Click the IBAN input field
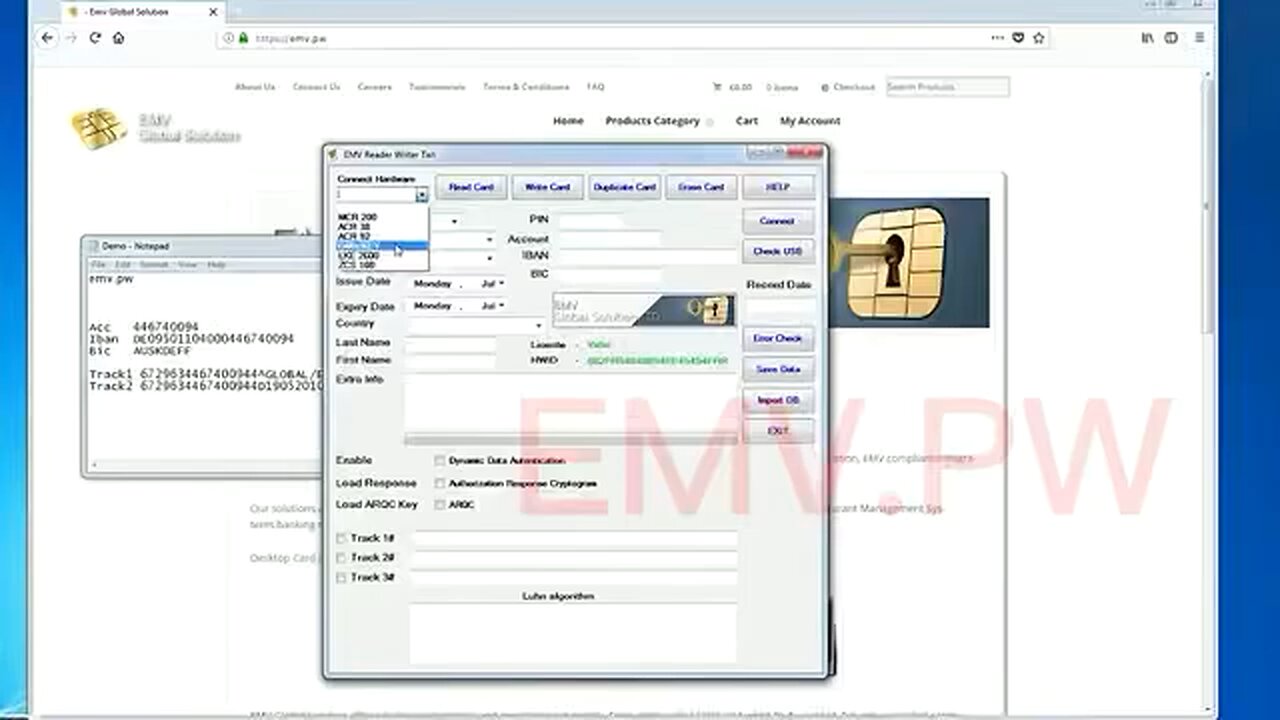Image resolution: width=1280 pixels, height=720 pixels. (647, 256)
